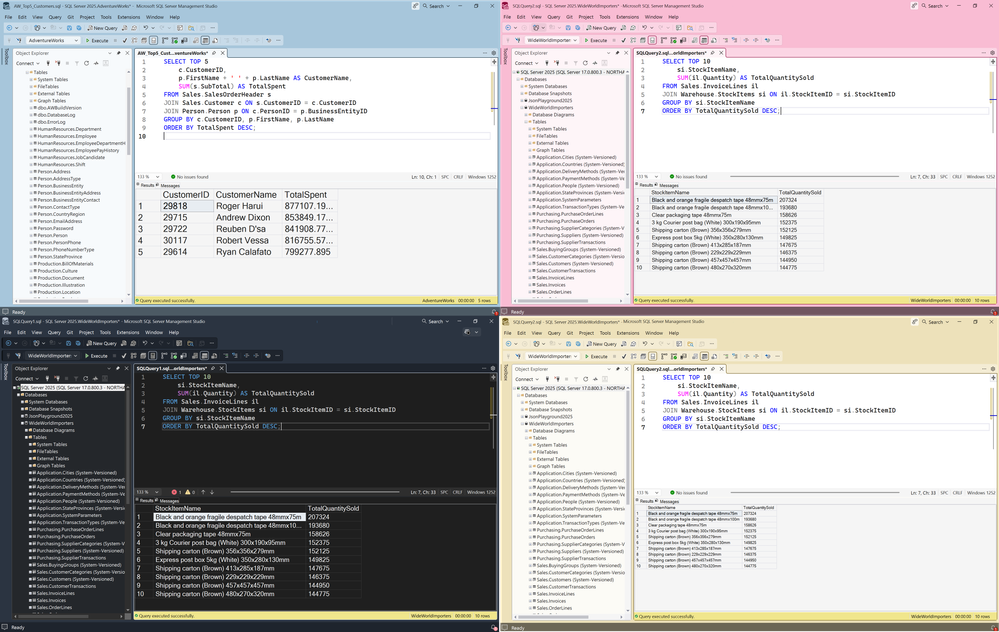Go to next issue arrow in the dark window
This screenshot has width=999, height=632.
point(212,492)
